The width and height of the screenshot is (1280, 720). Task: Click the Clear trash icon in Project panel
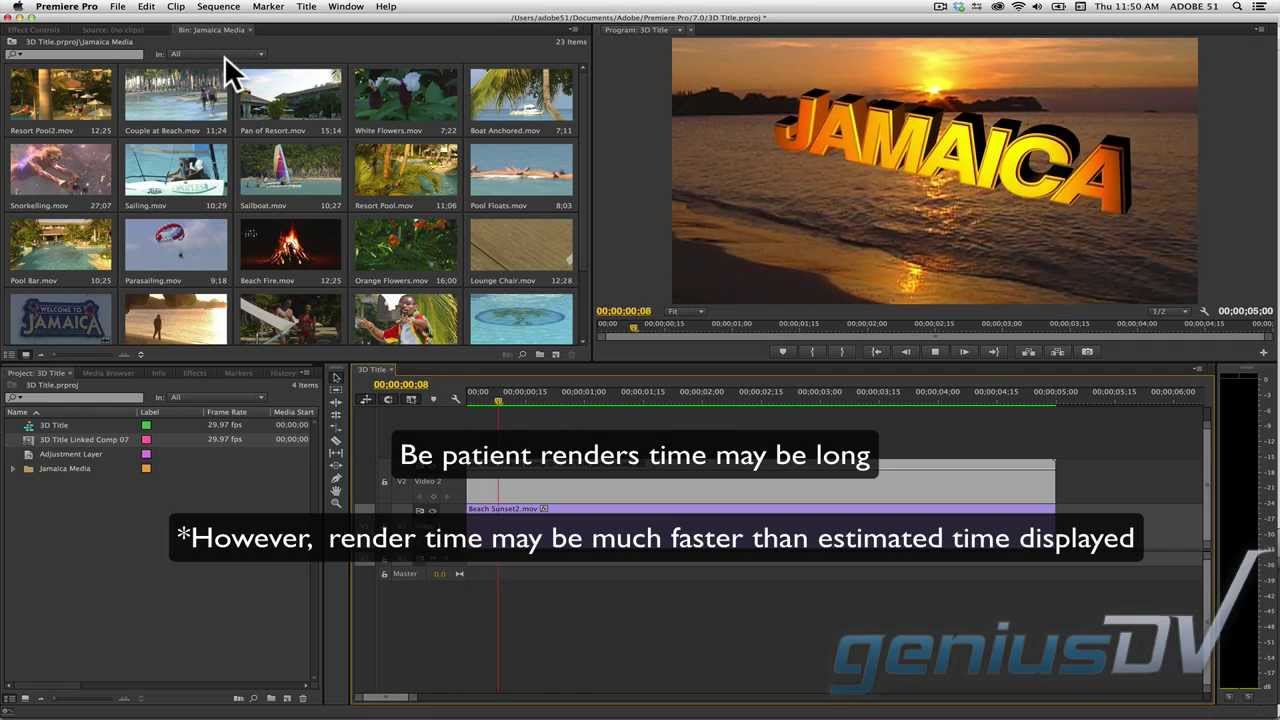[303, 698]
